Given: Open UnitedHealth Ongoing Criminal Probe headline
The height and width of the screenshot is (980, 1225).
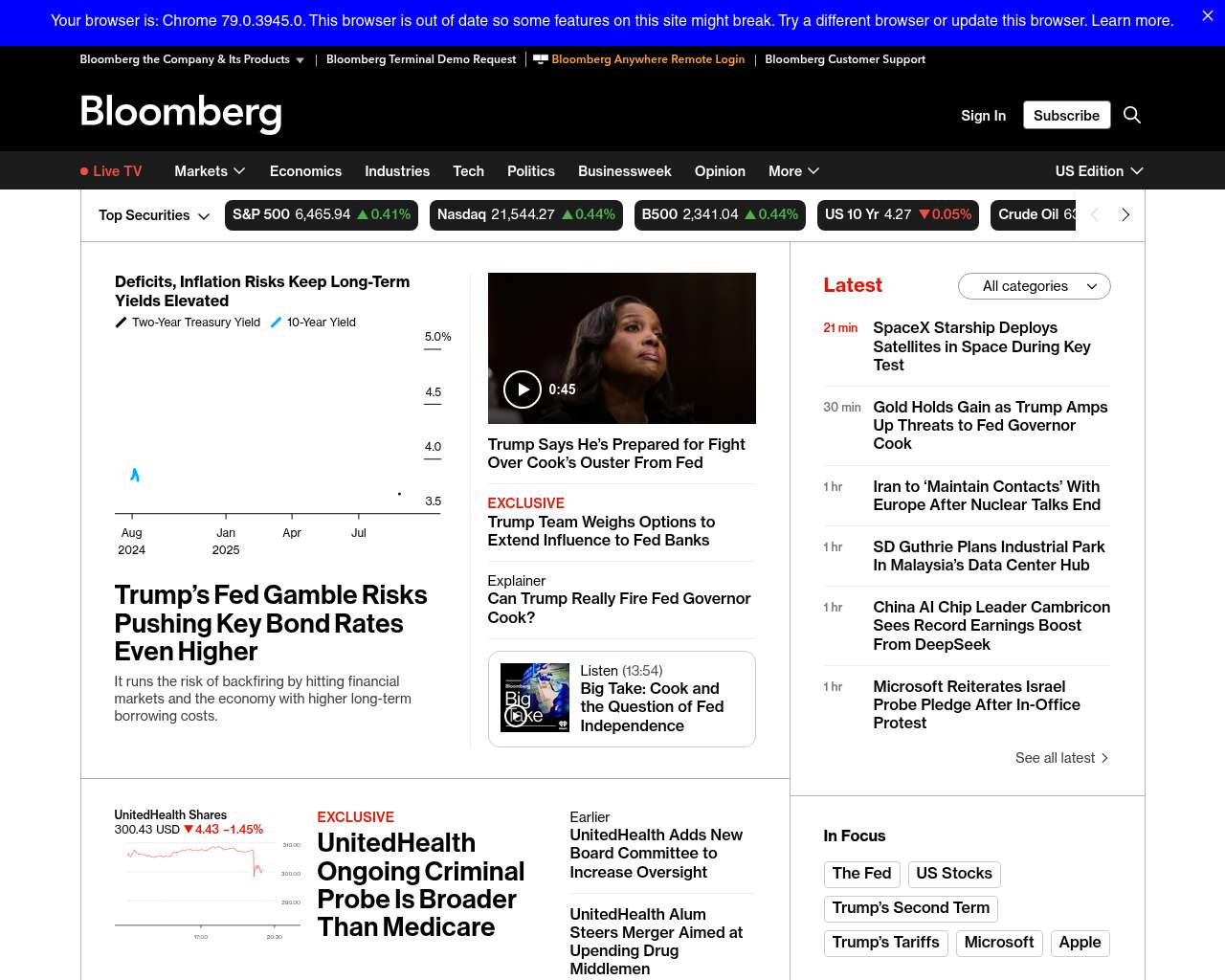Looking at the screenshot, I should click(421, 885).
